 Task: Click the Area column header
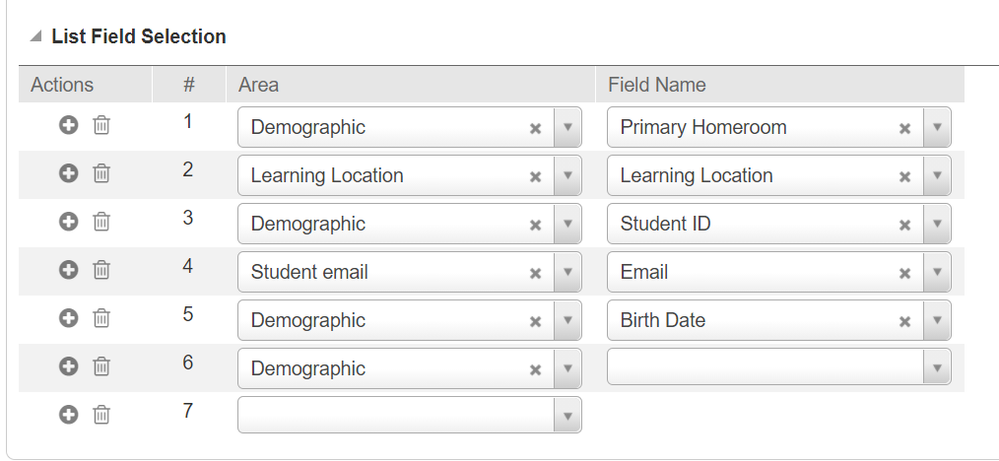click(258, 85)
